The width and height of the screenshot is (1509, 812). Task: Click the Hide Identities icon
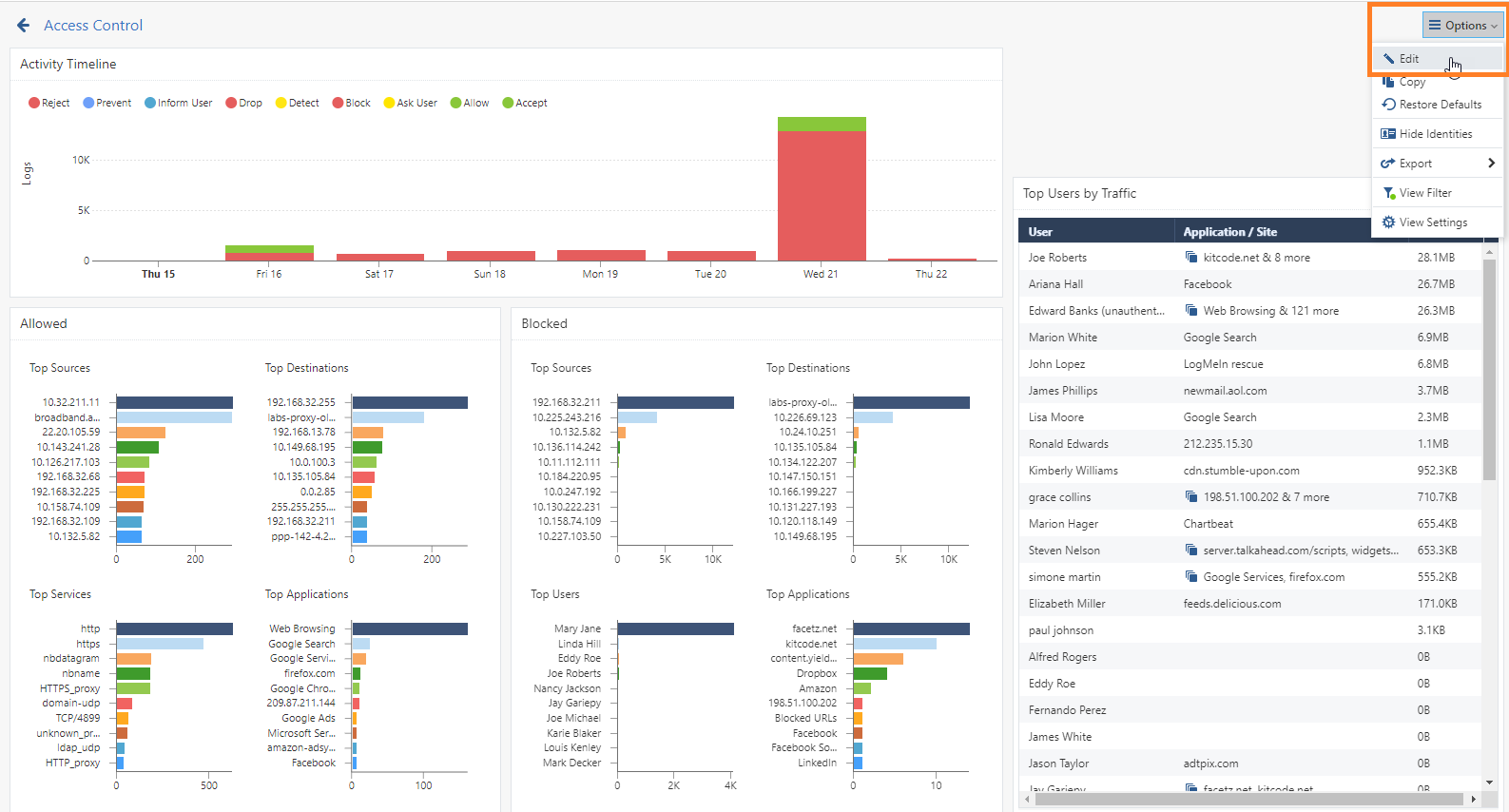[1388, 134]
